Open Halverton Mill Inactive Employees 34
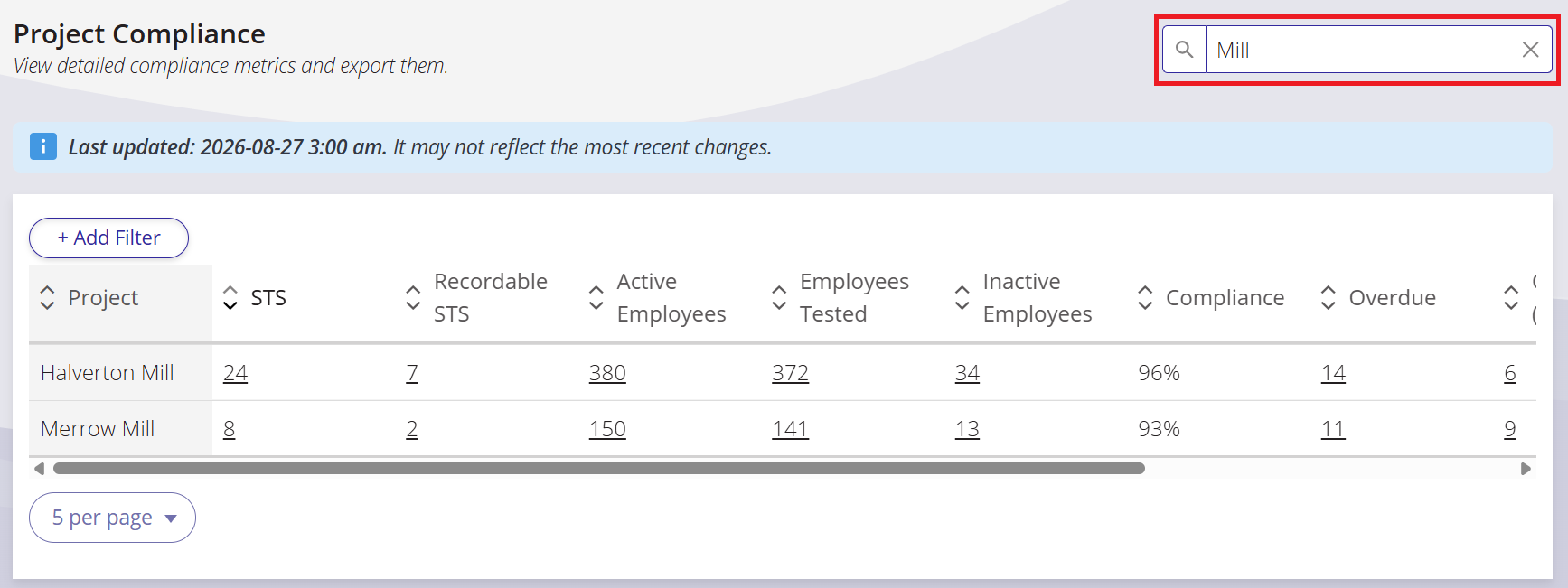This screenshot has height=588, width=1568. click(x=967, y=373)
